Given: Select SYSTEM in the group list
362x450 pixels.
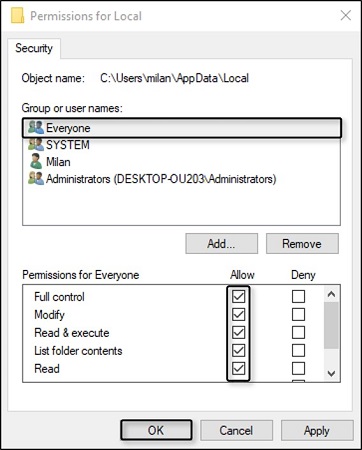Looking at the screenshot, I should tap(182, 145).
